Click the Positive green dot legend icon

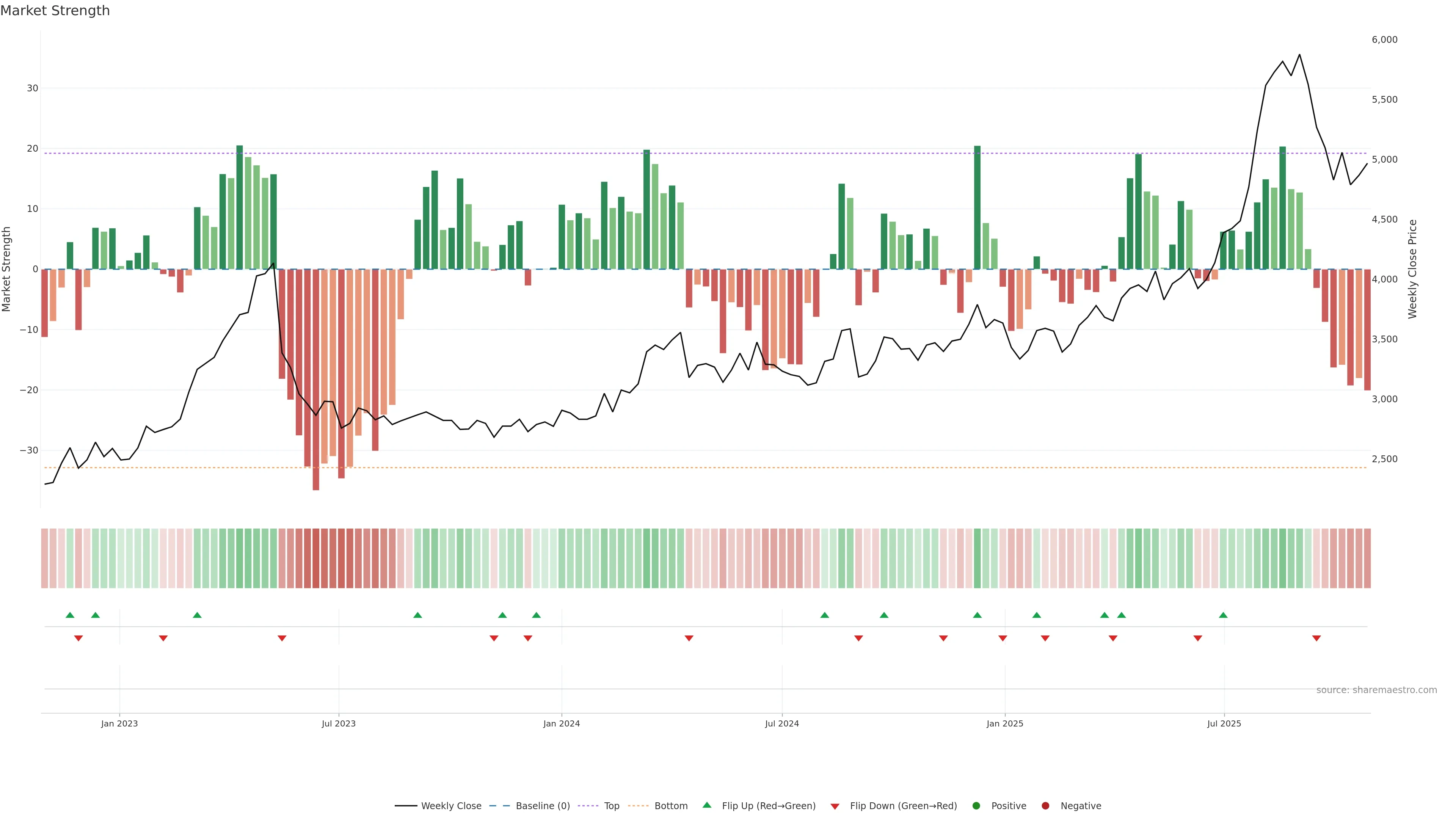pyautogui.click(x=976, y=806)
